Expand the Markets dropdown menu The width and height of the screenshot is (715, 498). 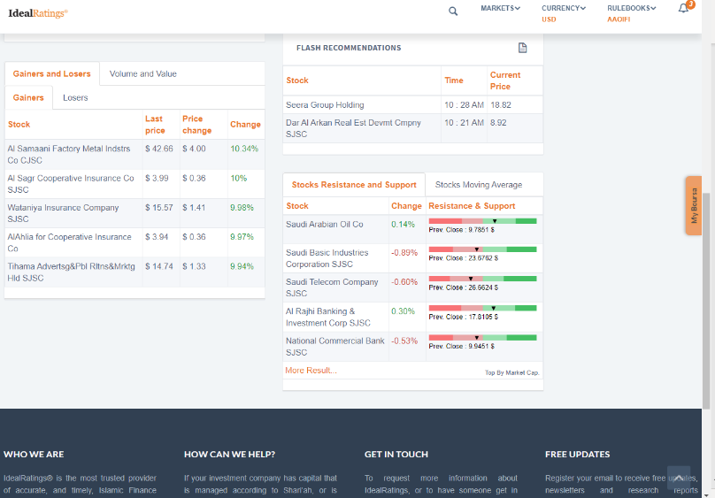[500, 8]
